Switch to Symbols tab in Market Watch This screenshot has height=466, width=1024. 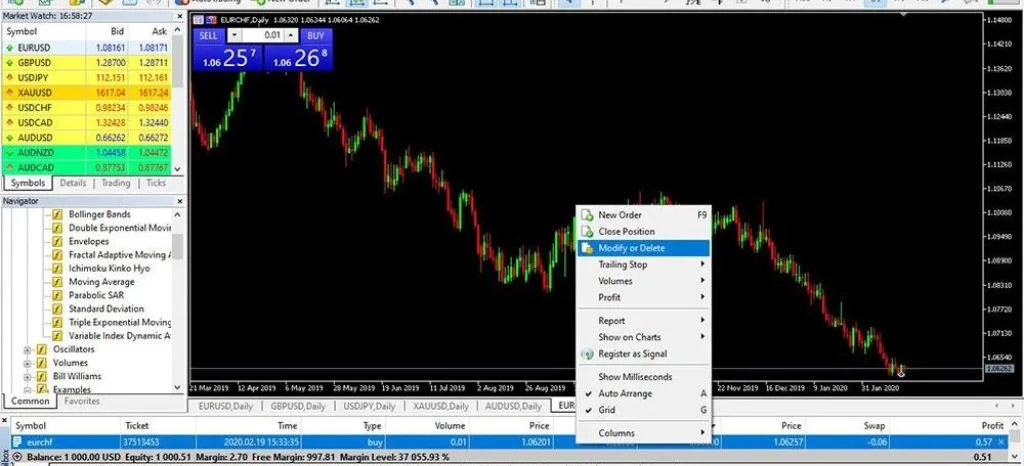click(27, 183)
